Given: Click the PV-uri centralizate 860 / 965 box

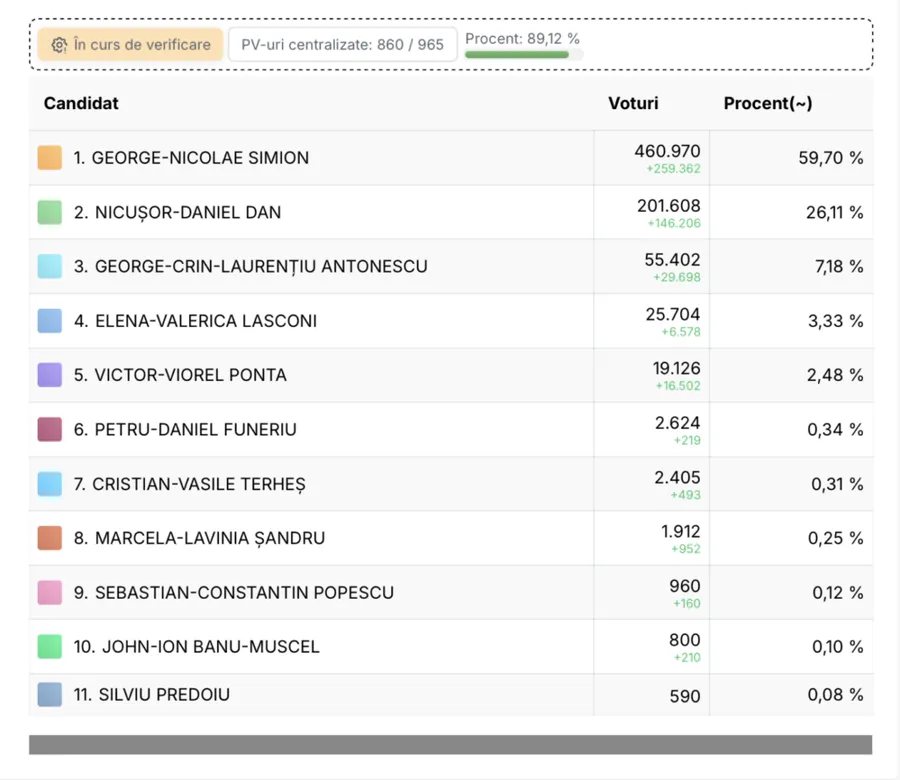Looking at the screenshot, I should 343,45.
